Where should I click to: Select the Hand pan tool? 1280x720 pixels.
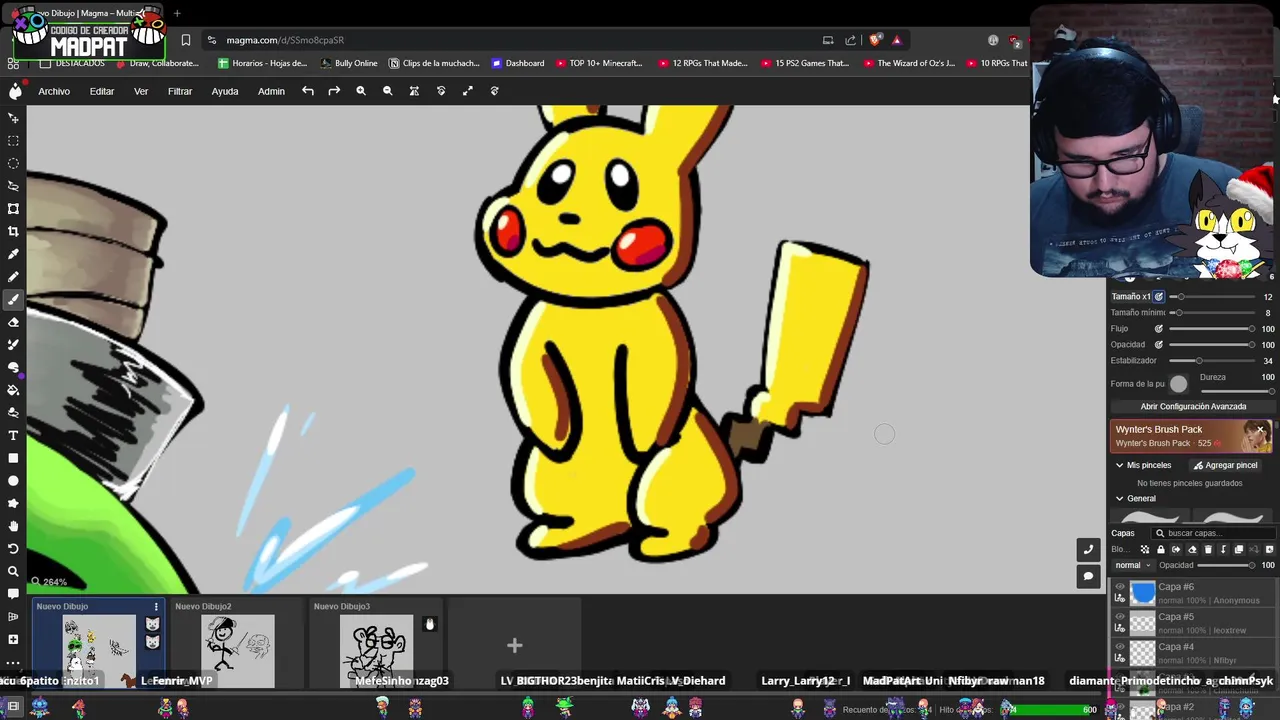coord(13,526)
